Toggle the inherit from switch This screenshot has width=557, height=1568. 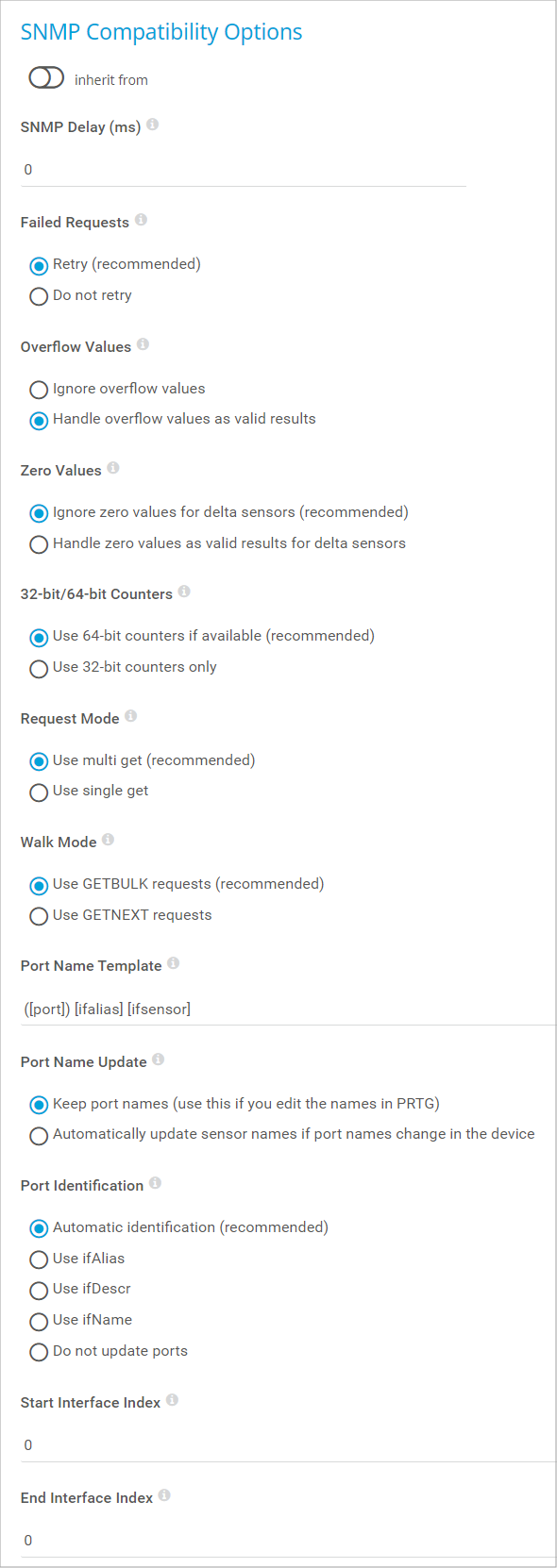[x=46, y=77]
